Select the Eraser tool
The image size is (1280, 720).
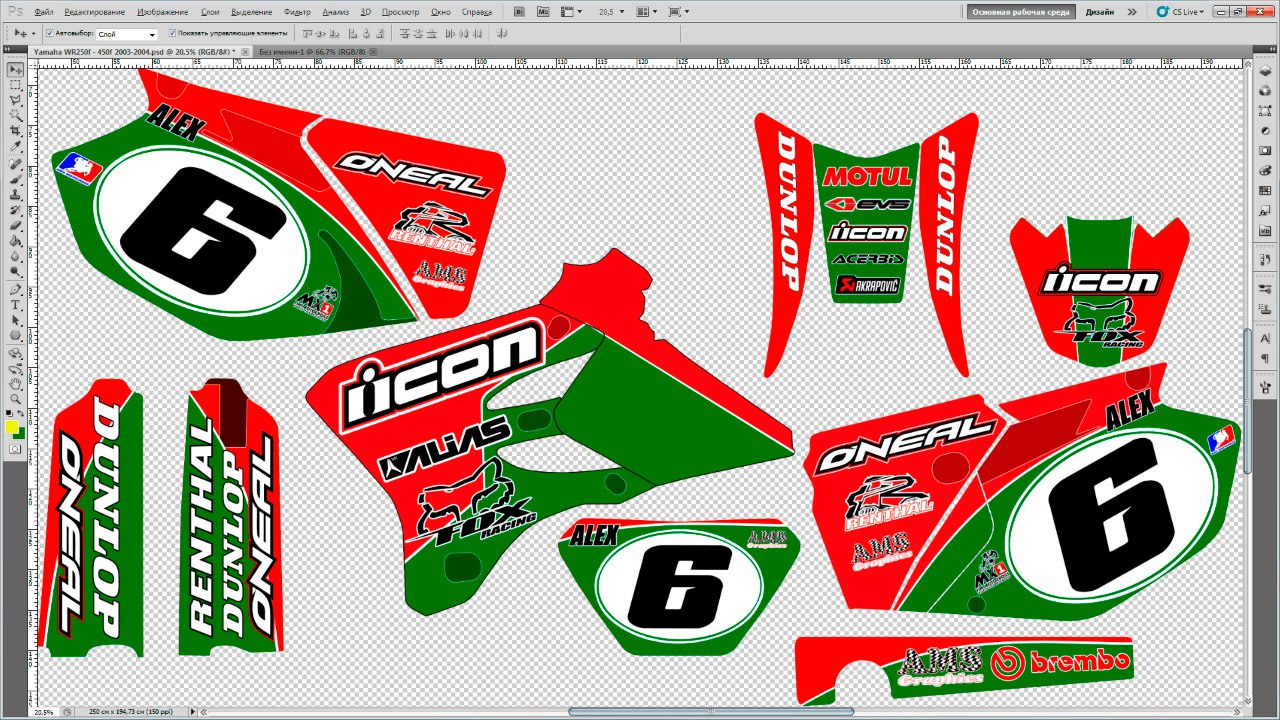coord(16,226)
